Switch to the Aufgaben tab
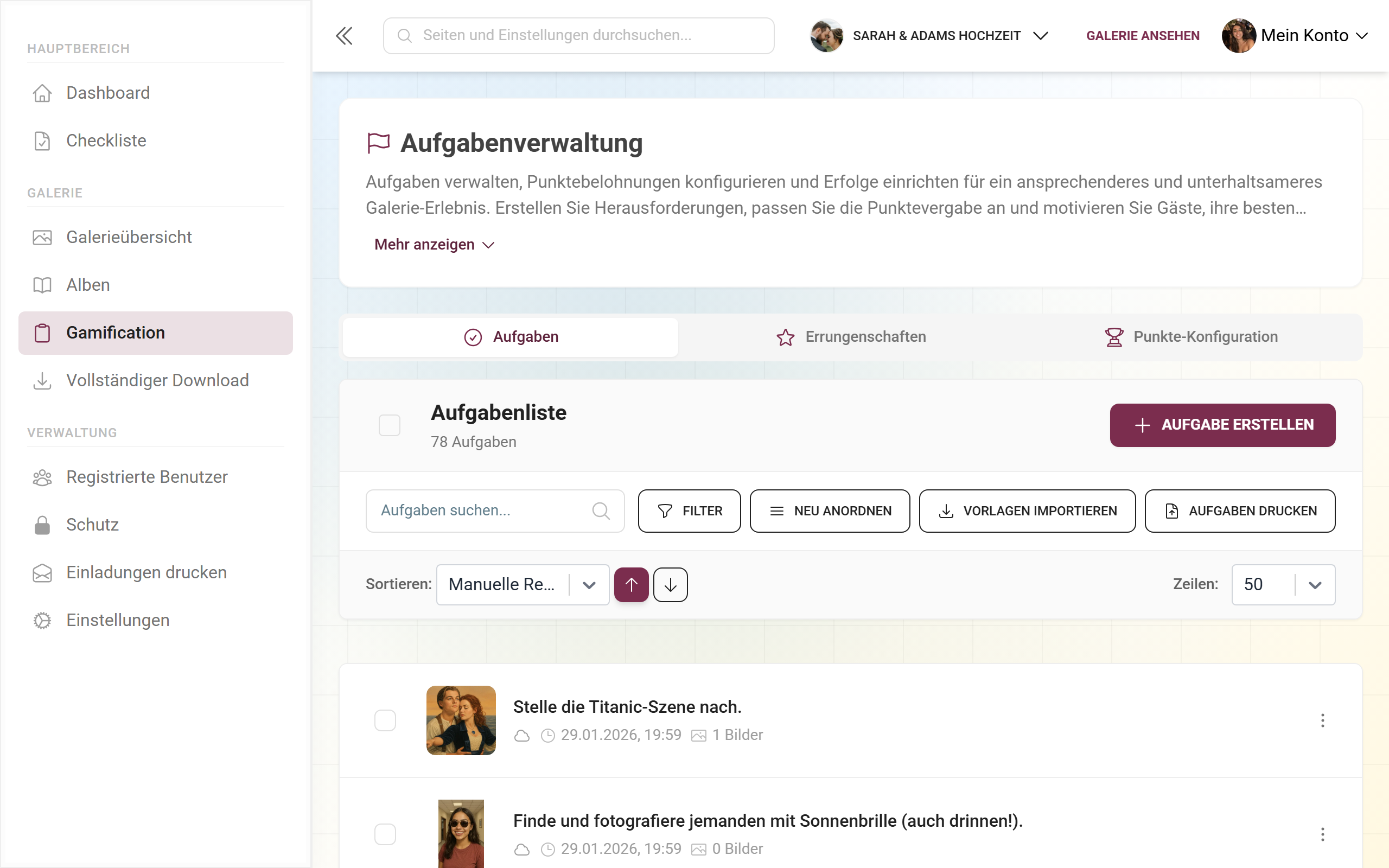The width and height of the screenshot is (1389, 868). [x=510, y=337]
